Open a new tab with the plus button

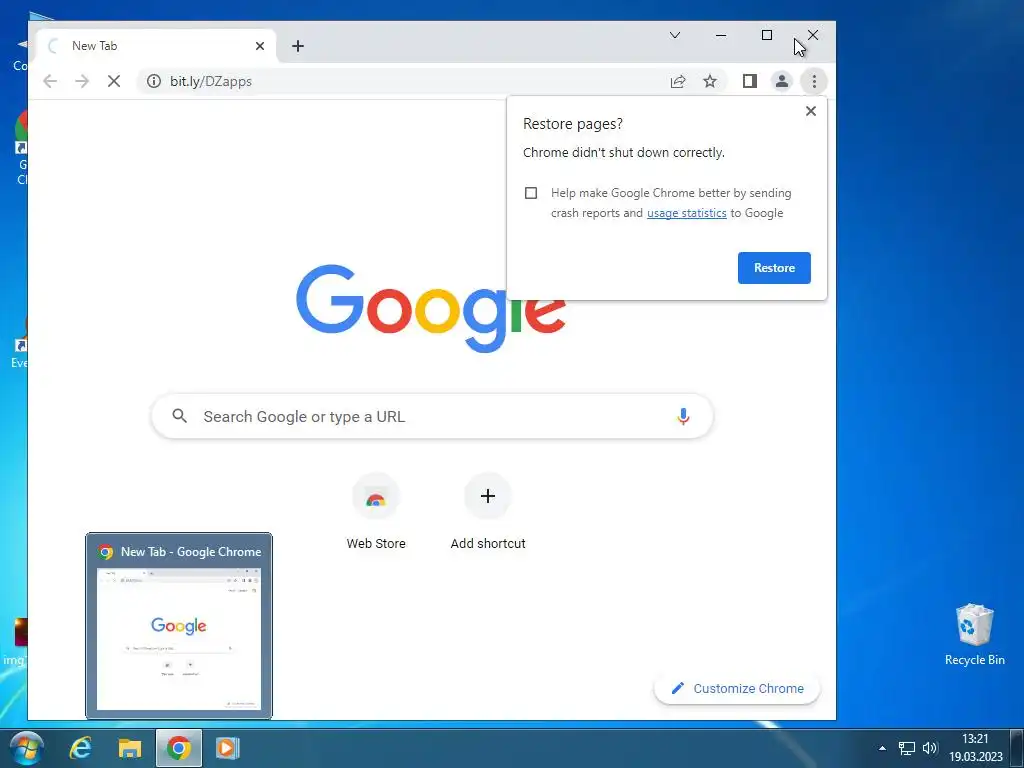[x=298, y=46]
